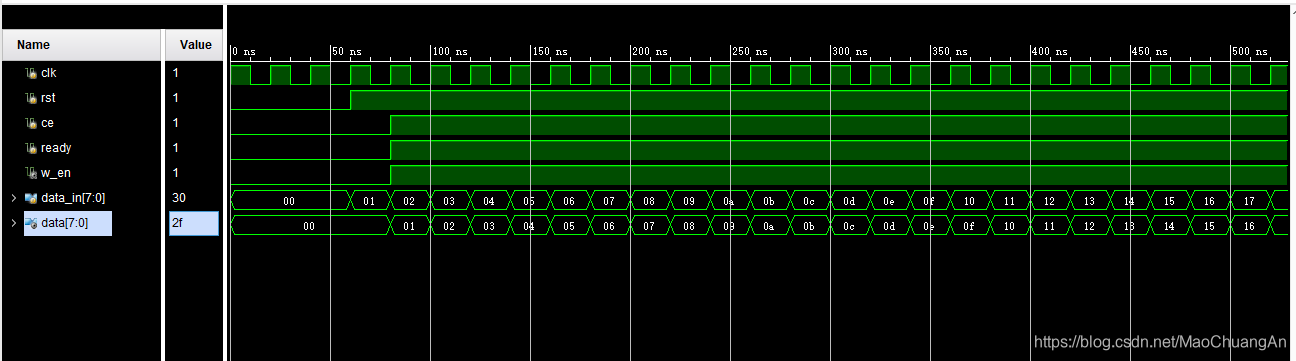Click the 00 segment in data_in waveform
Image resolution: width=1296 pixels, height=361 pixels.
tap(290, 201)
